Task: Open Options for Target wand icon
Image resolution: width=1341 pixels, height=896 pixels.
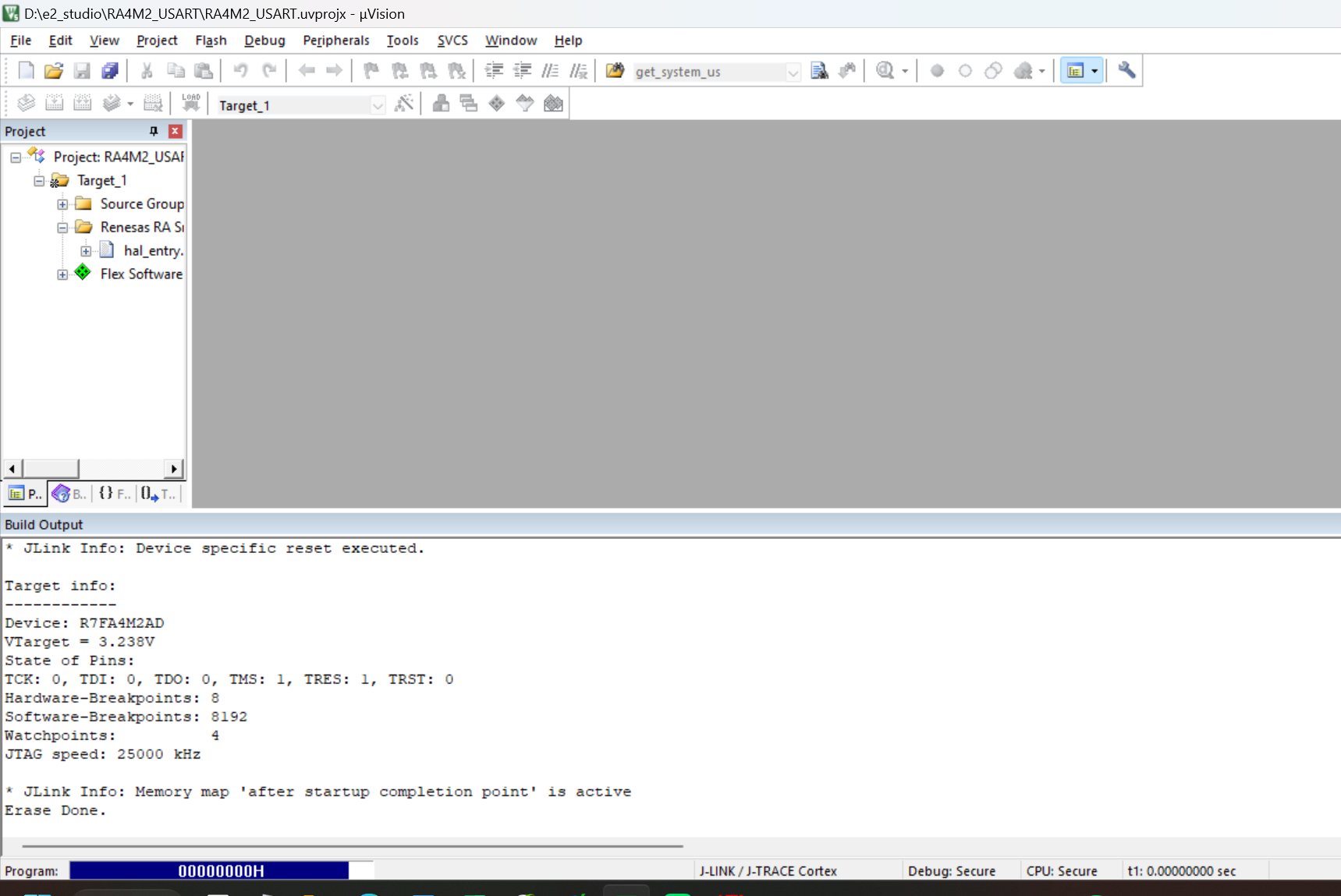Action: [404, 104]
